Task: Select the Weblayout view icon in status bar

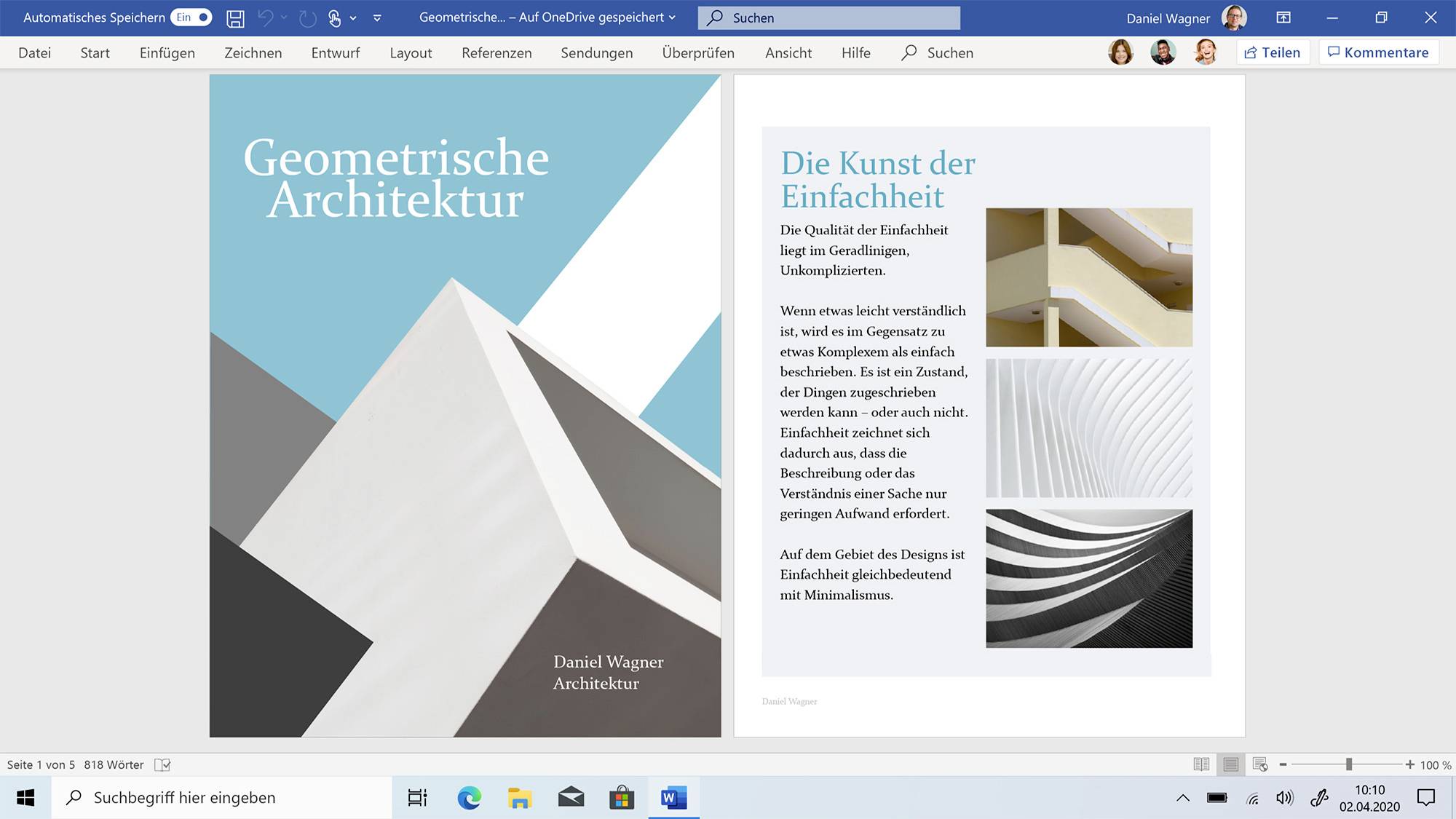Action: (1262, 764)
